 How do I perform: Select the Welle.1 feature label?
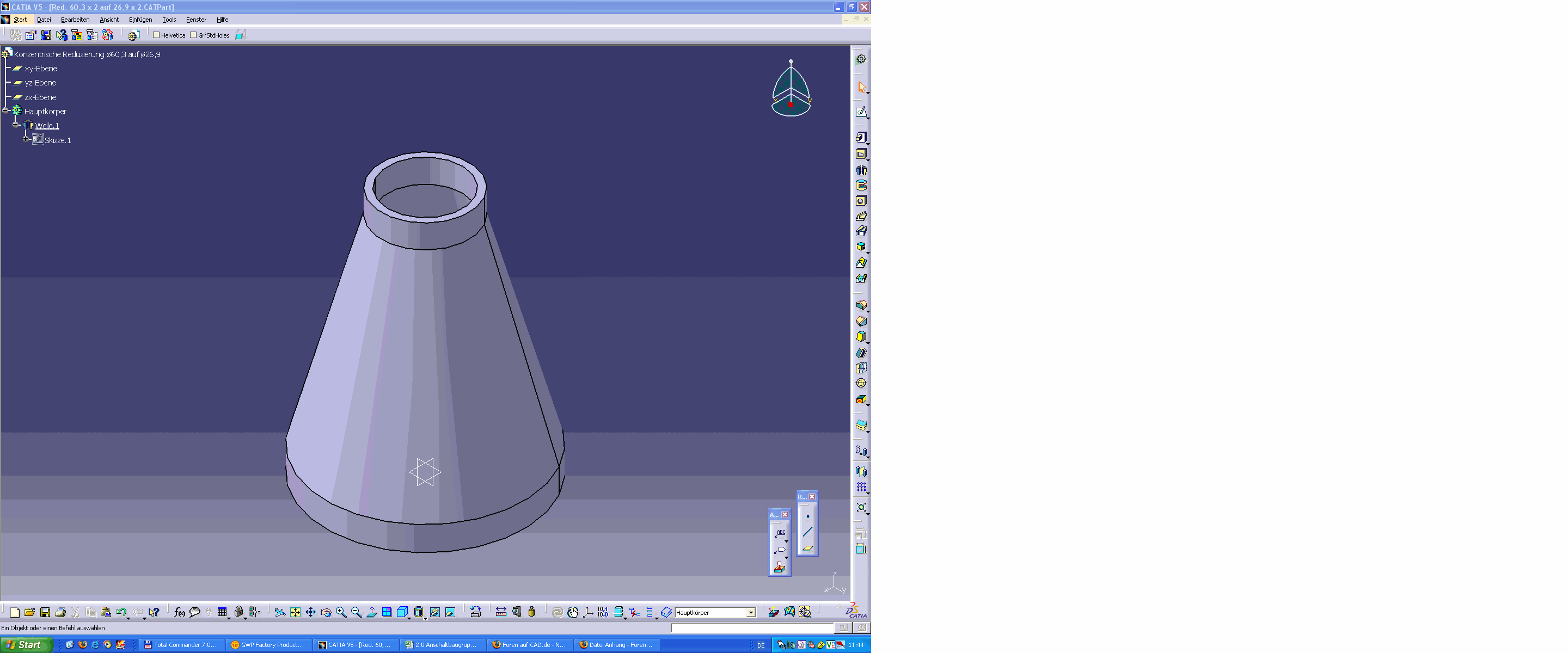click(x=47, y=125)
